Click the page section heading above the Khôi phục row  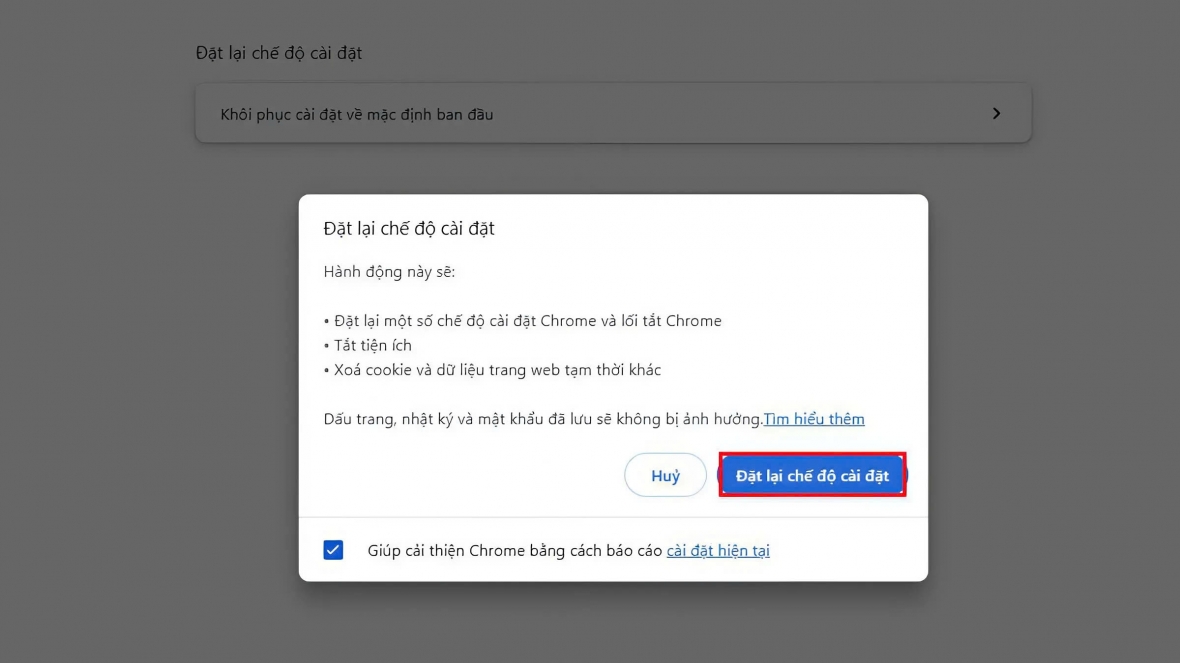[279, 53]
